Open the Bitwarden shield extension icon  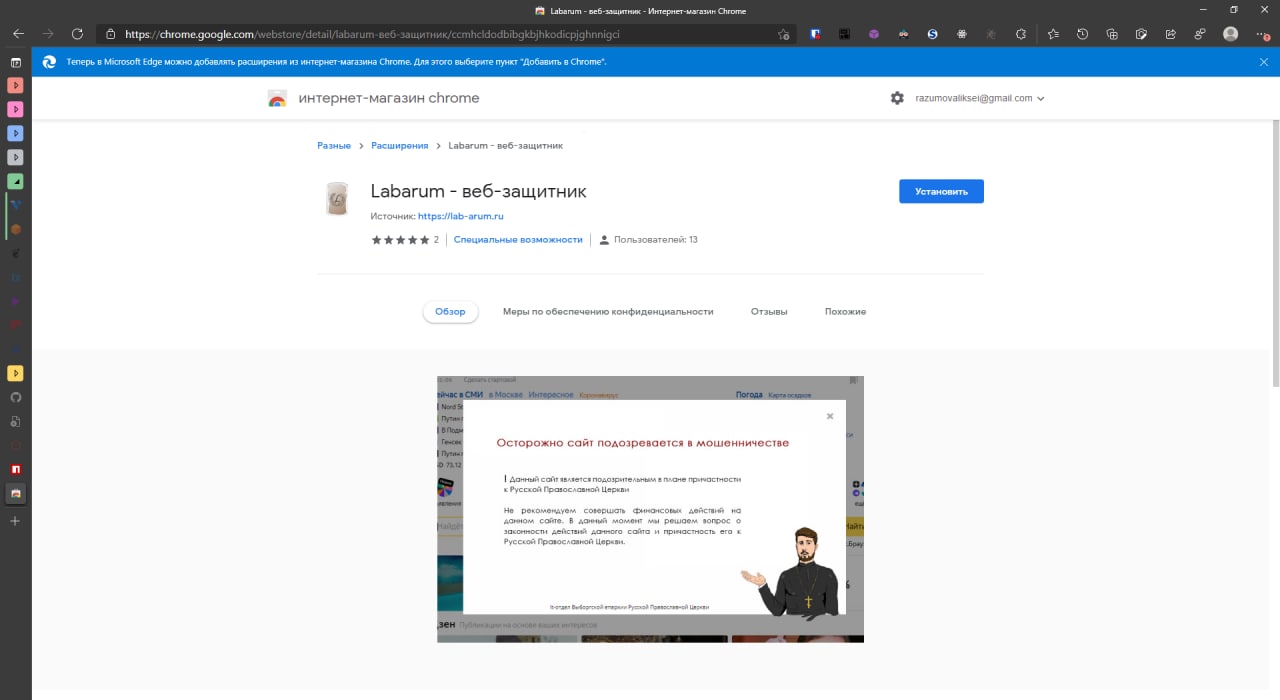tap(816, 34)
